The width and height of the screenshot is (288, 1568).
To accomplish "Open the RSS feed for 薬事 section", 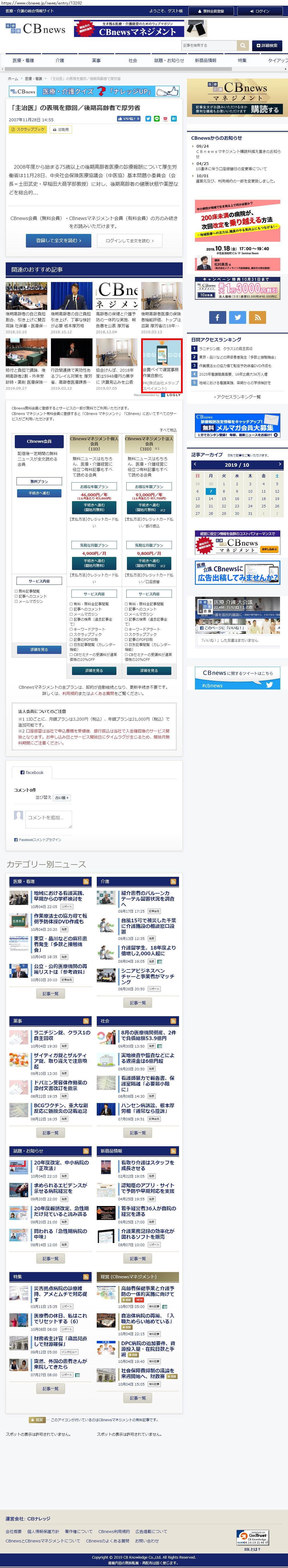I will [x=86, y=1021].
